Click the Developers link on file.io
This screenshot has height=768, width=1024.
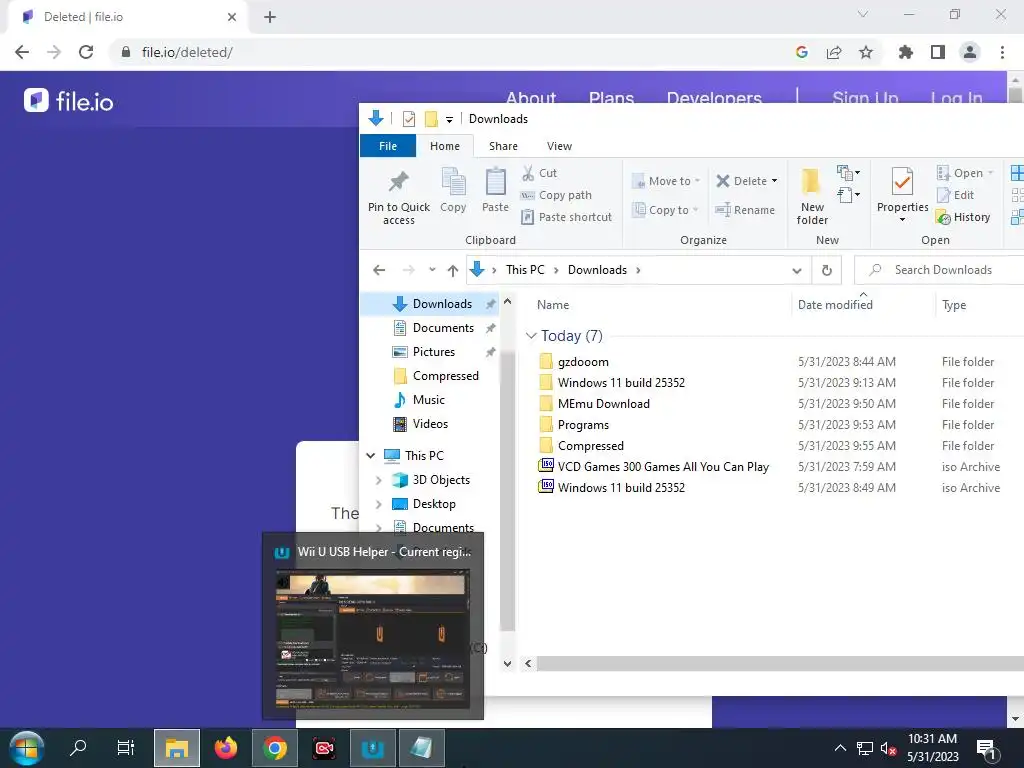(714, 99)
